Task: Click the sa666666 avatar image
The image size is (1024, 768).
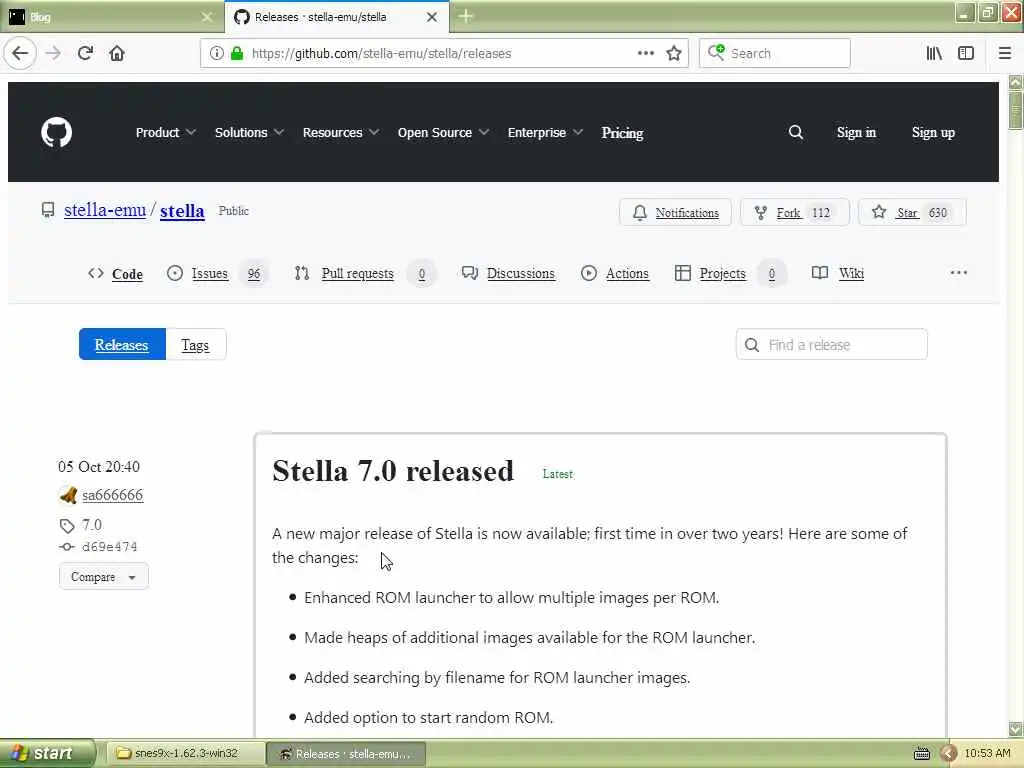Action: 68,495
